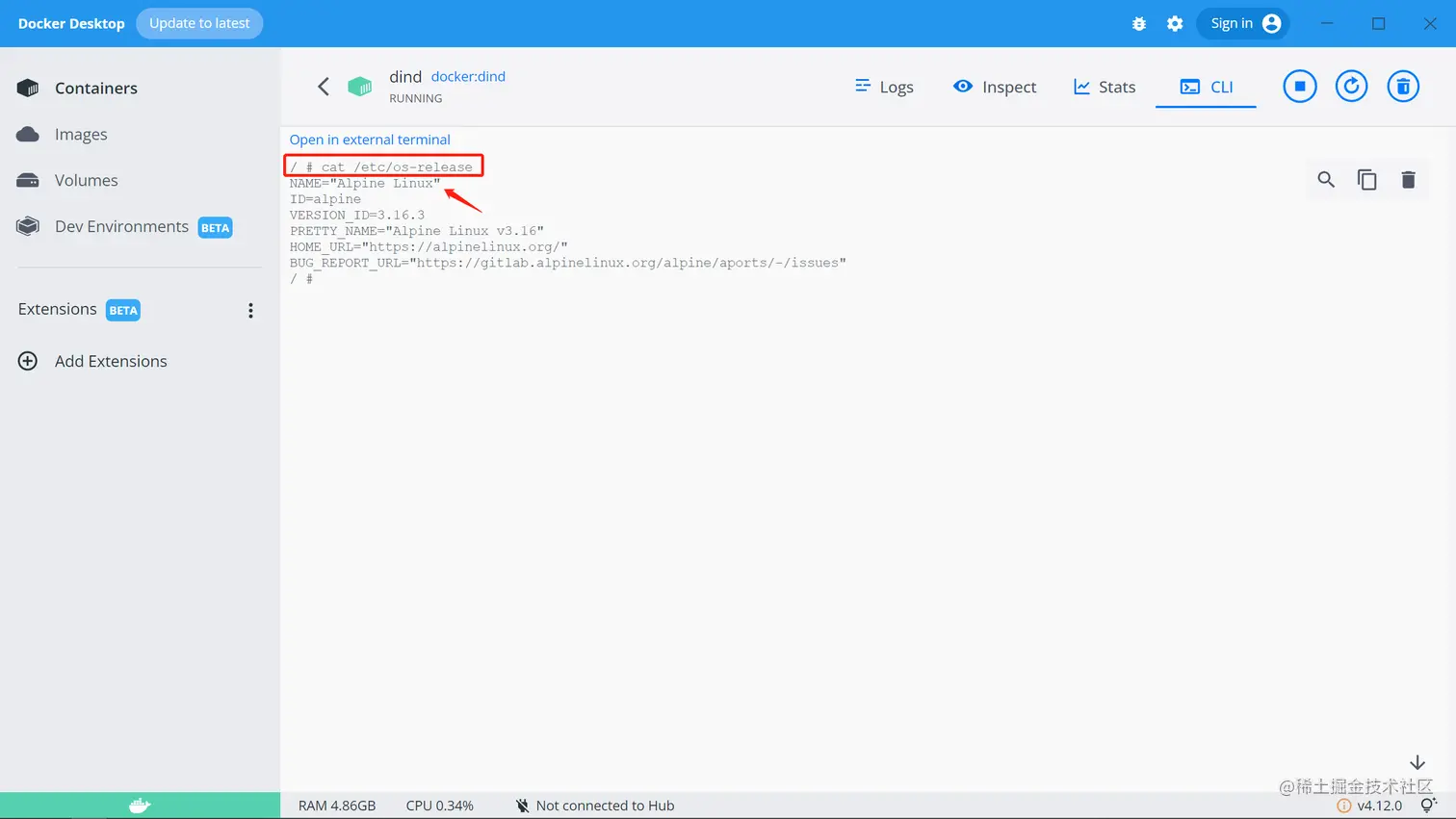The height and width of the screenshot is (819, 1456).
Task: Switch to the Stats tab
Action: [1105, 87]
